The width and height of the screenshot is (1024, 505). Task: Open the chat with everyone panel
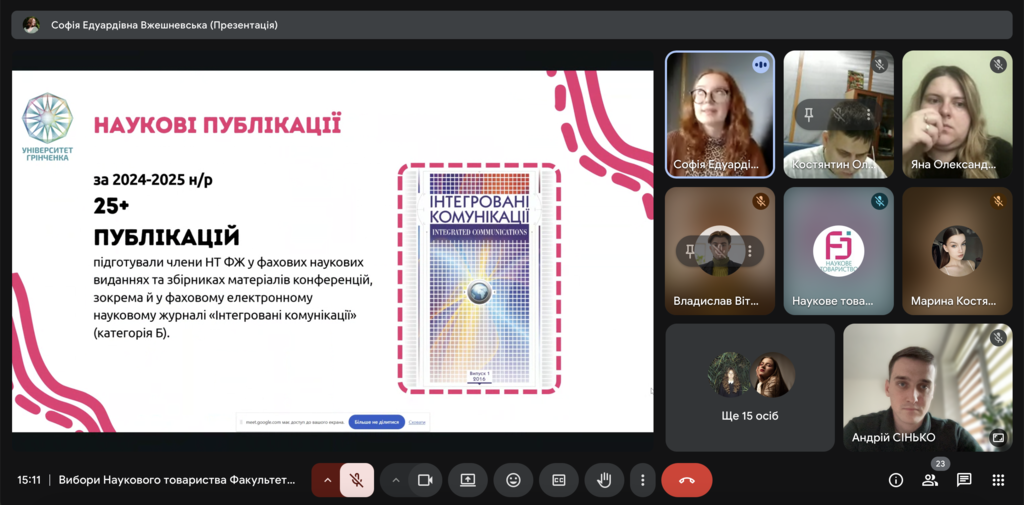coord(964,480)
